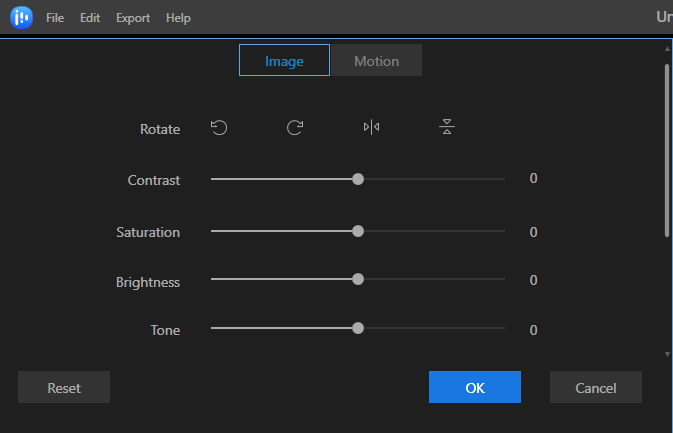673x433 pixels.
Task: Click the vertical scrollbar thumb
Action: [667, 150]
